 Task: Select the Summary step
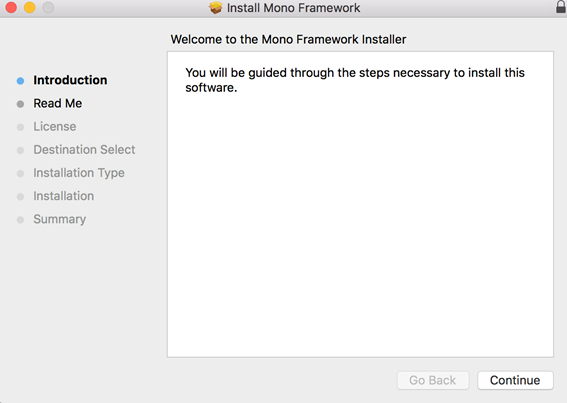point(60,219)
